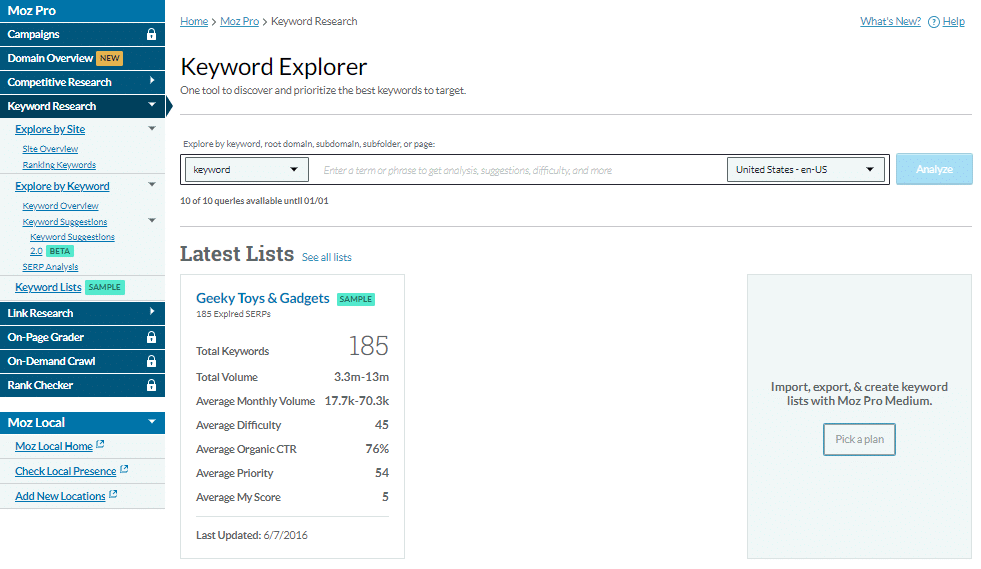Open Check Local Presence link
This screenshot has width=981, height=569.
(66, 471)
